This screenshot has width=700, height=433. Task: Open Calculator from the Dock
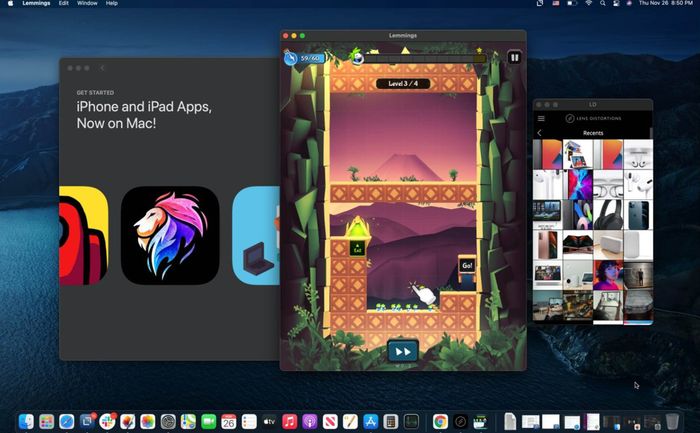(x=391, y=421)
